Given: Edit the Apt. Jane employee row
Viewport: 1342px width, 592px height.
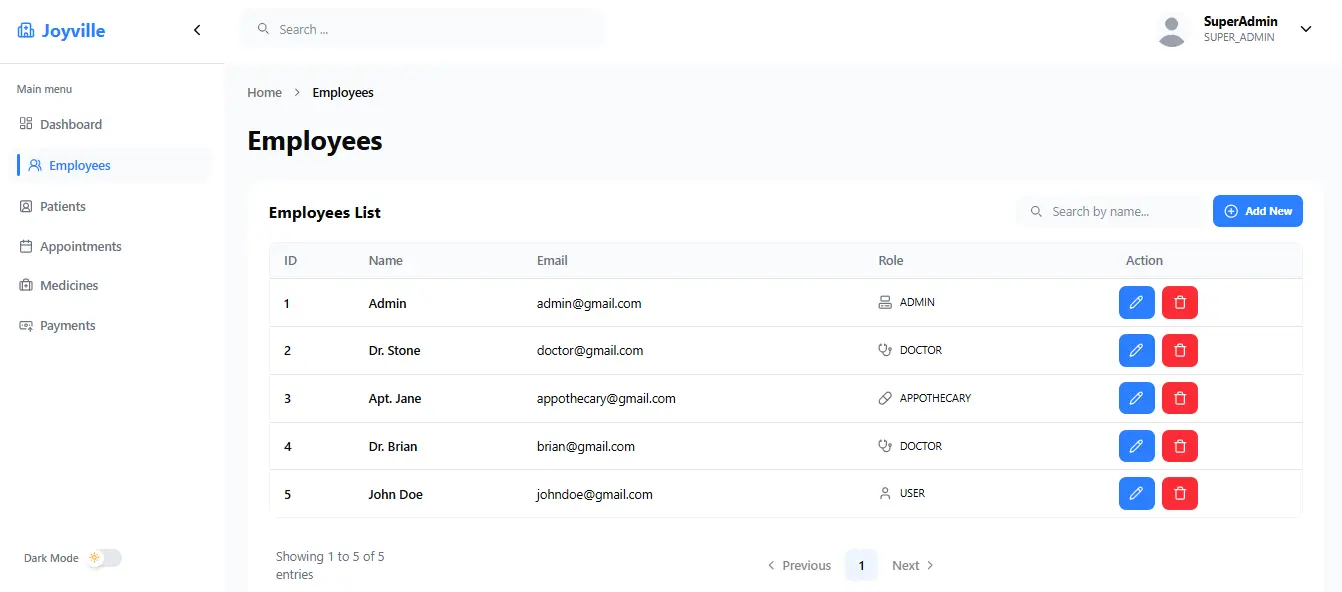Looking at the screenshot, I should [1136, 398].
